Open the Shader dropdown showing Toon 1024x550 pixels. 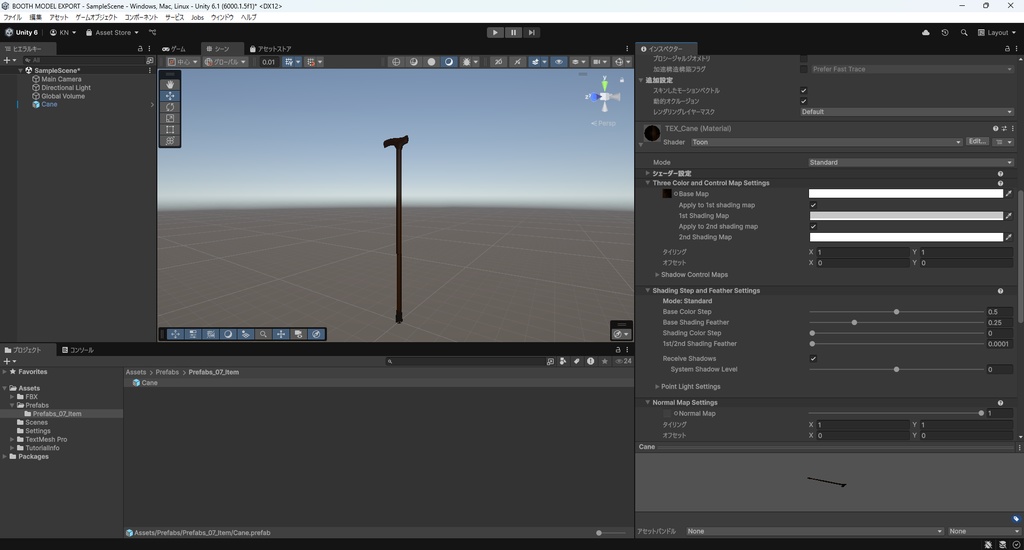(x=825, y=142)
